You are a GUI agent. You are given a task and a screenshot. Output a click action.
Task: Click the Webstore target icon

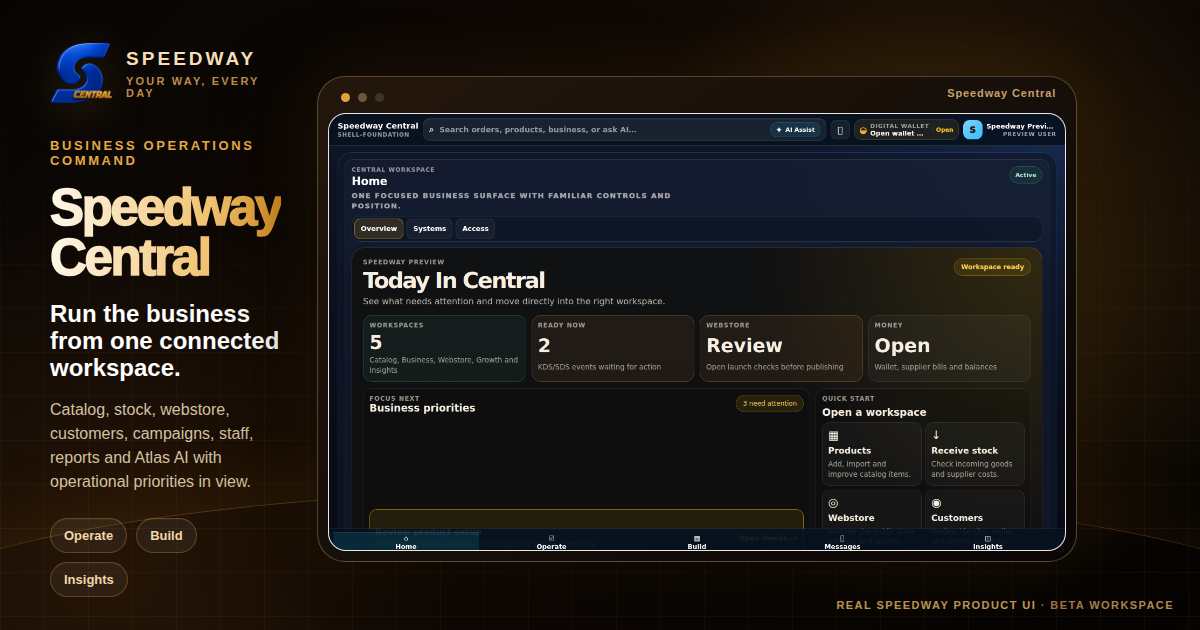click(x=833, y=503)
